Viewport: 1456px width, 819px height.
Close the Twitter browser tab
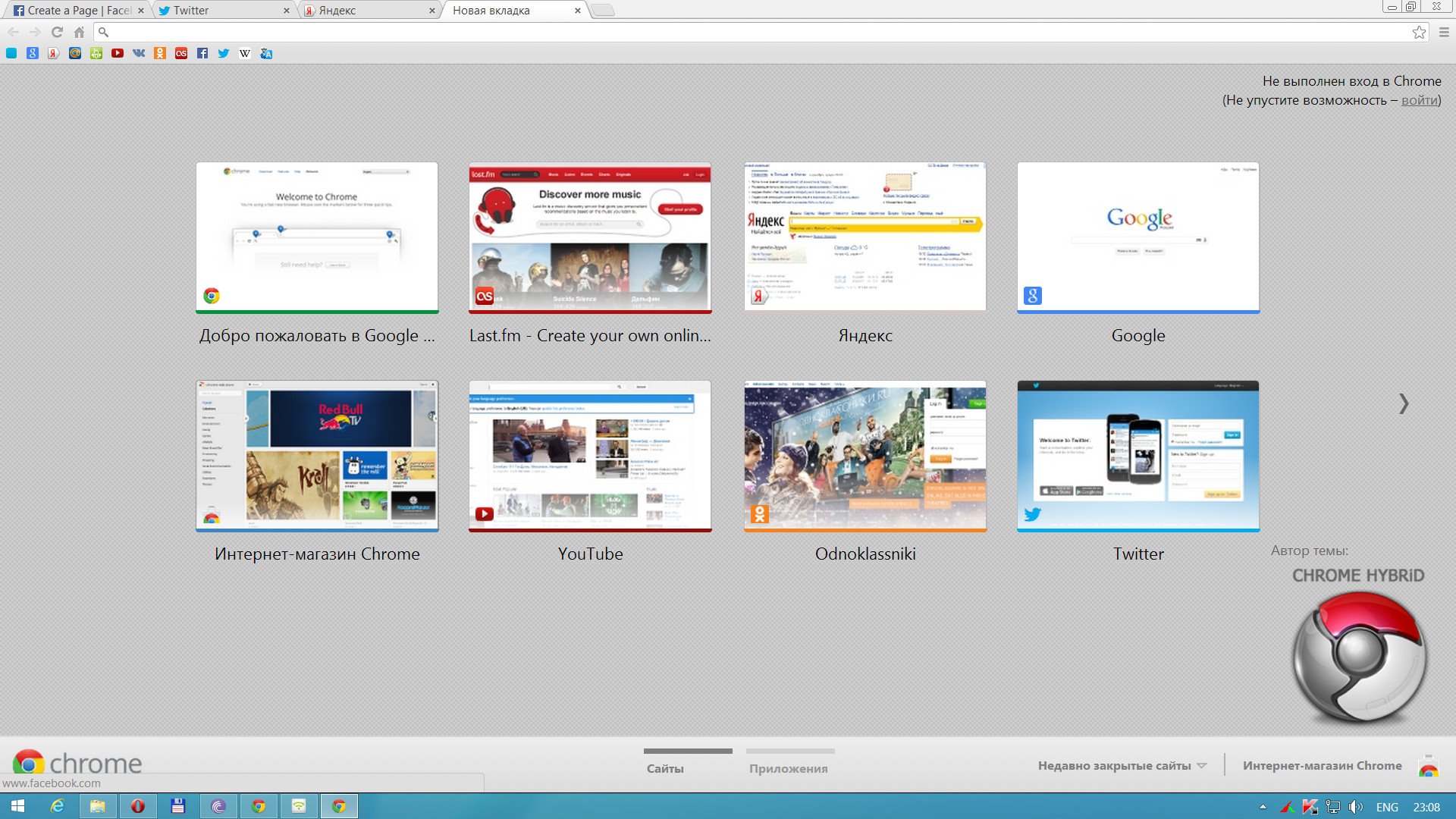point(286,11)
